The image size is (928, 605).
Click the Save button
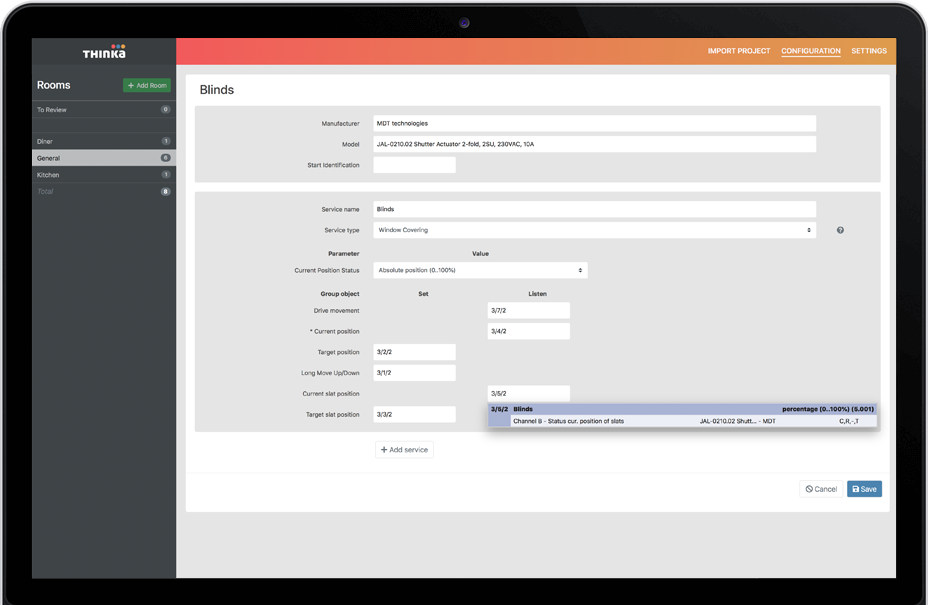click(x=864, y=489)
